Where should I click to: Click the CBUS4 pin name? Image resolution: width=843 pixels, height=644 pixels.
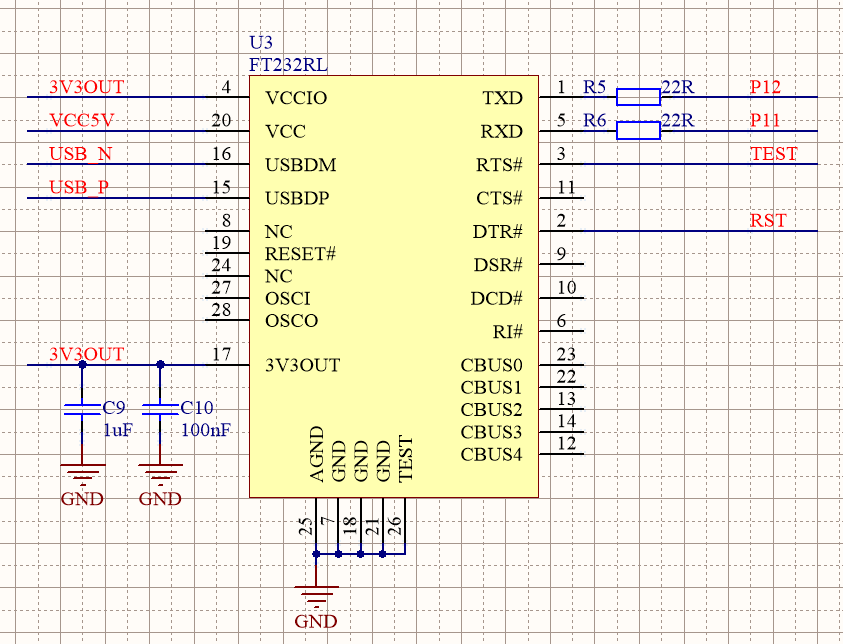coord(491,455)
